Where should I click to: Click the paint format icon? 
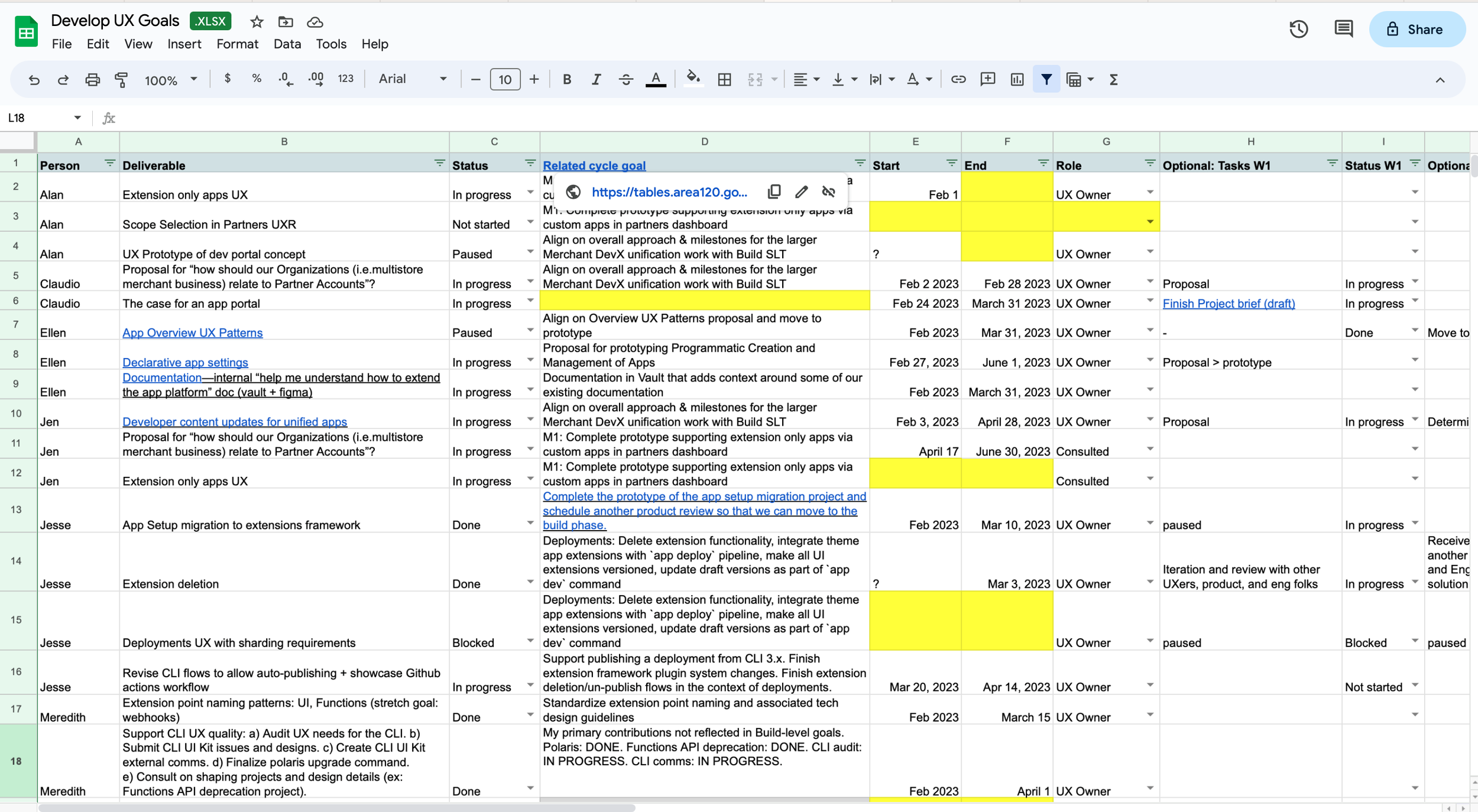tap(121, 79)
